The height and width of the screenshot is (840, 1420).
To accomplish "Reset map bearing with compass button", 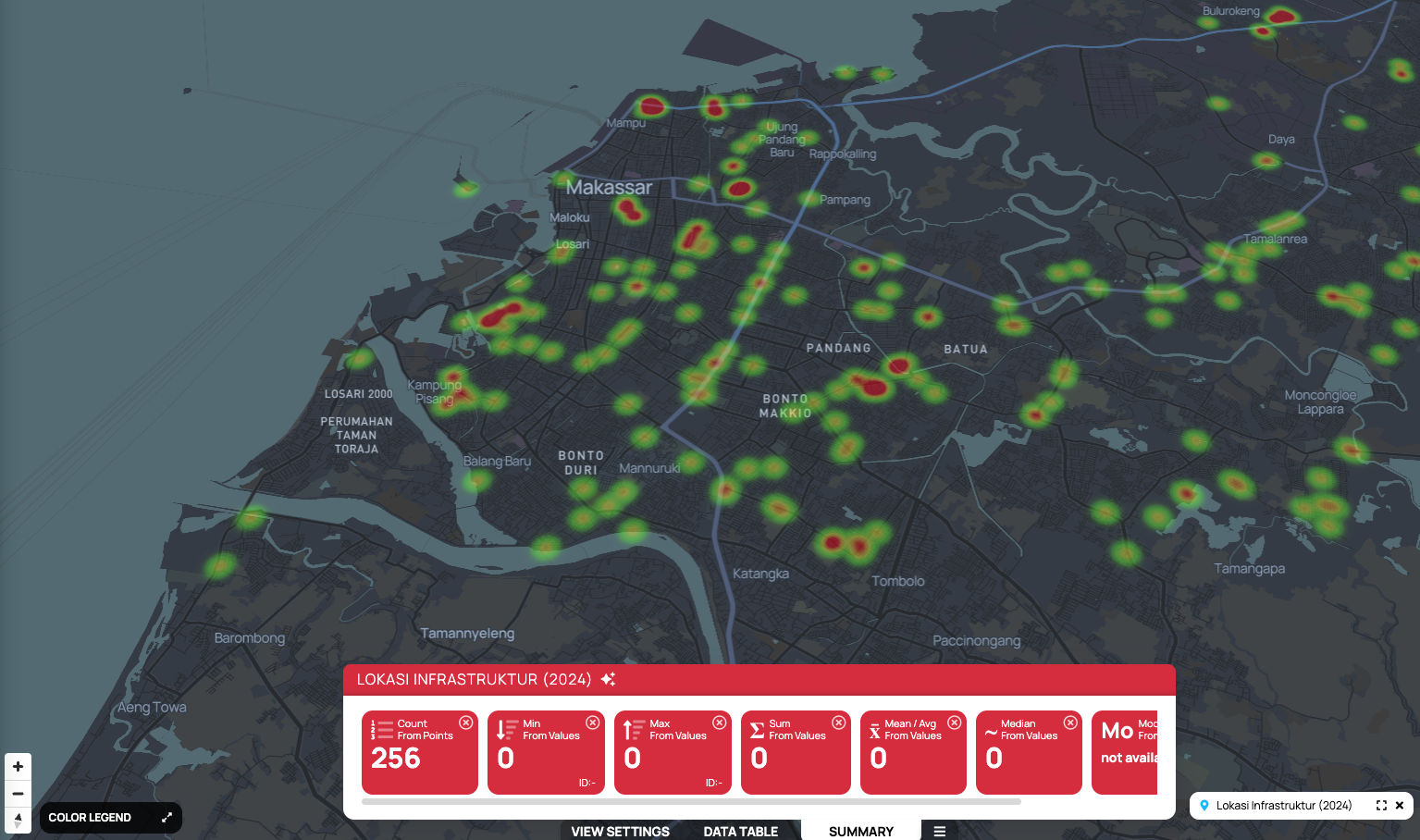I will pyautogui.click(x=18, y=820).
